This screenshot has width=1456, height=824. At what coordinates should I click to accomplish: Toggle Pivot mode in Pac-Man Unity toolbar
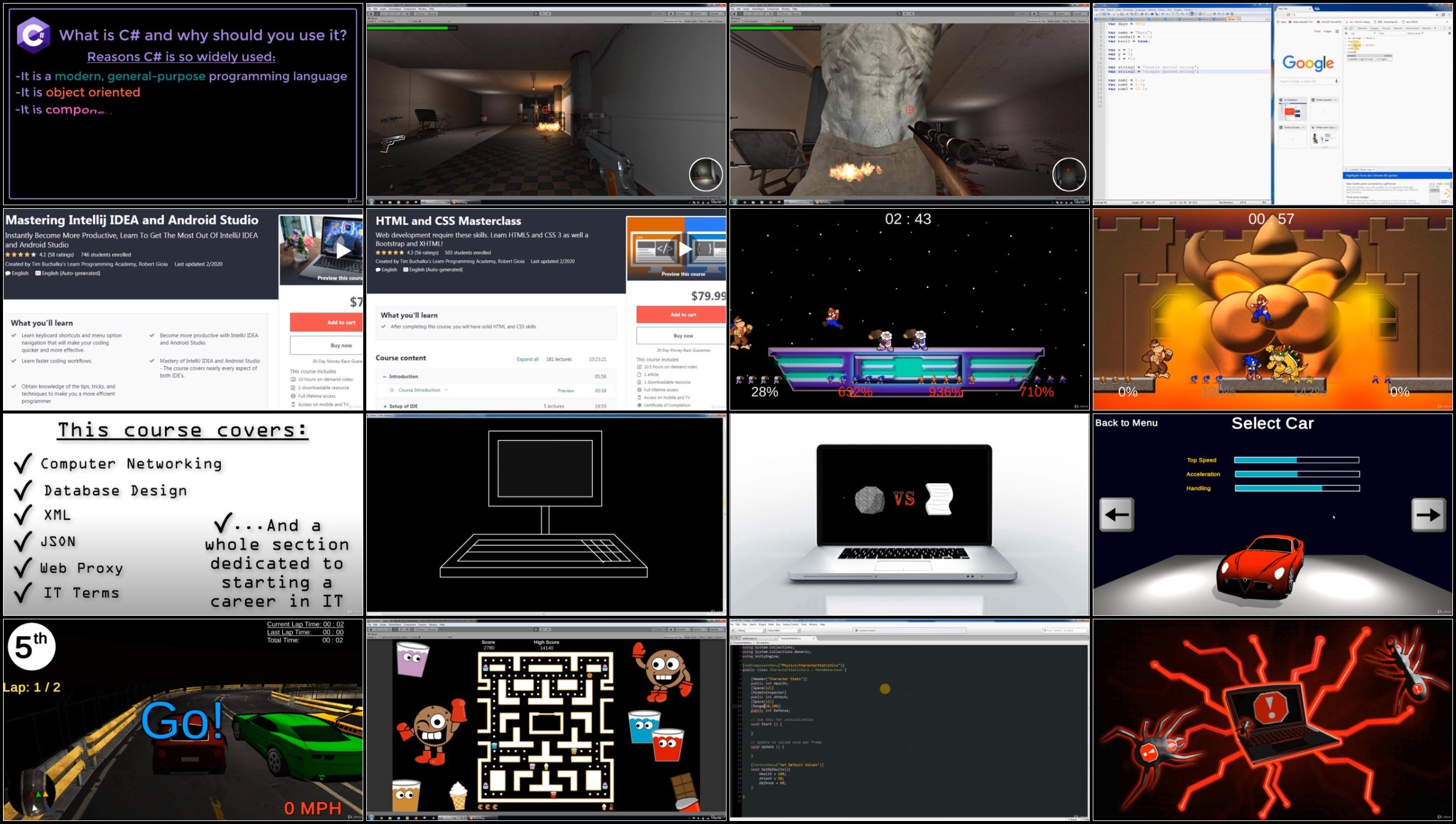point(420,630)
